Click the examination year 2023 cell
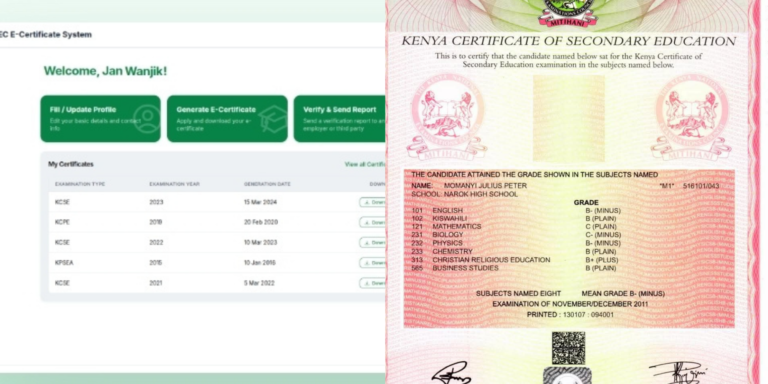Image resolution: width=768 pixels, height=384 pixels. tap(156, 202)
